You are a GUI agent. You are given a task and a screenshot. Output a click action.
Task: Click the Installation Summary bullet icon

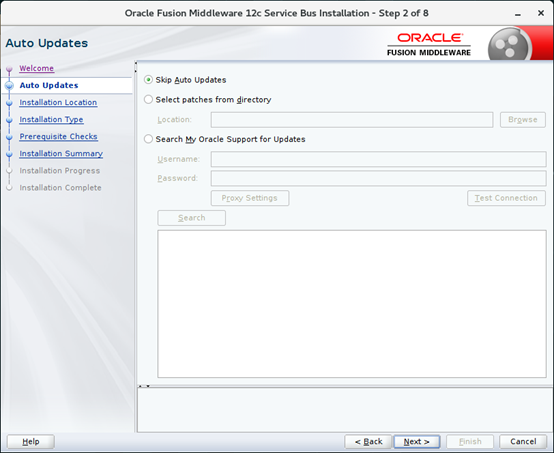pyautogui.click(x=10, y=154)
